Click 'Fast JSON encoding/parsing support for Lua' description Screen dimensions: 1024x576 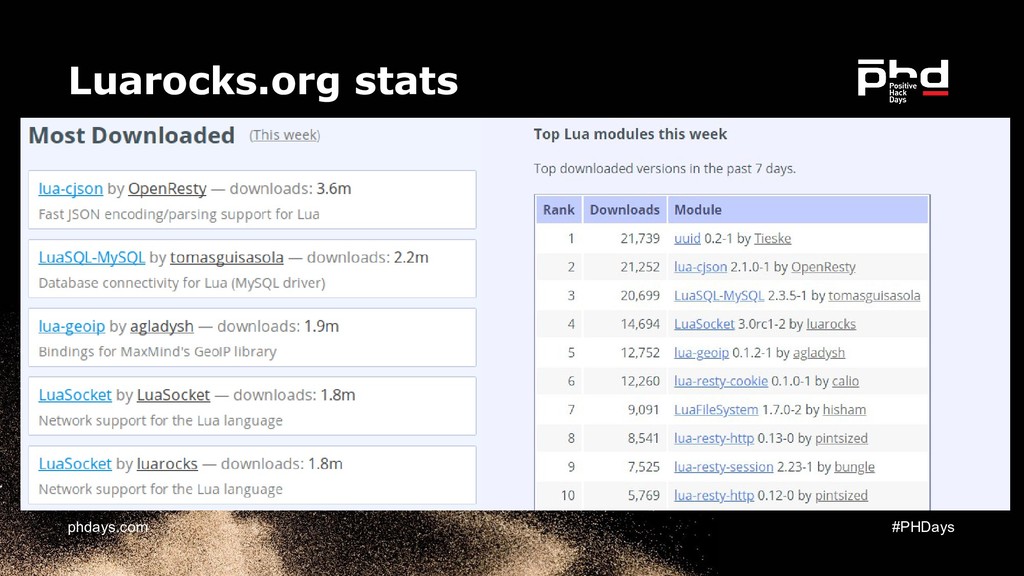pyautogui.click(x=179, y=214)
